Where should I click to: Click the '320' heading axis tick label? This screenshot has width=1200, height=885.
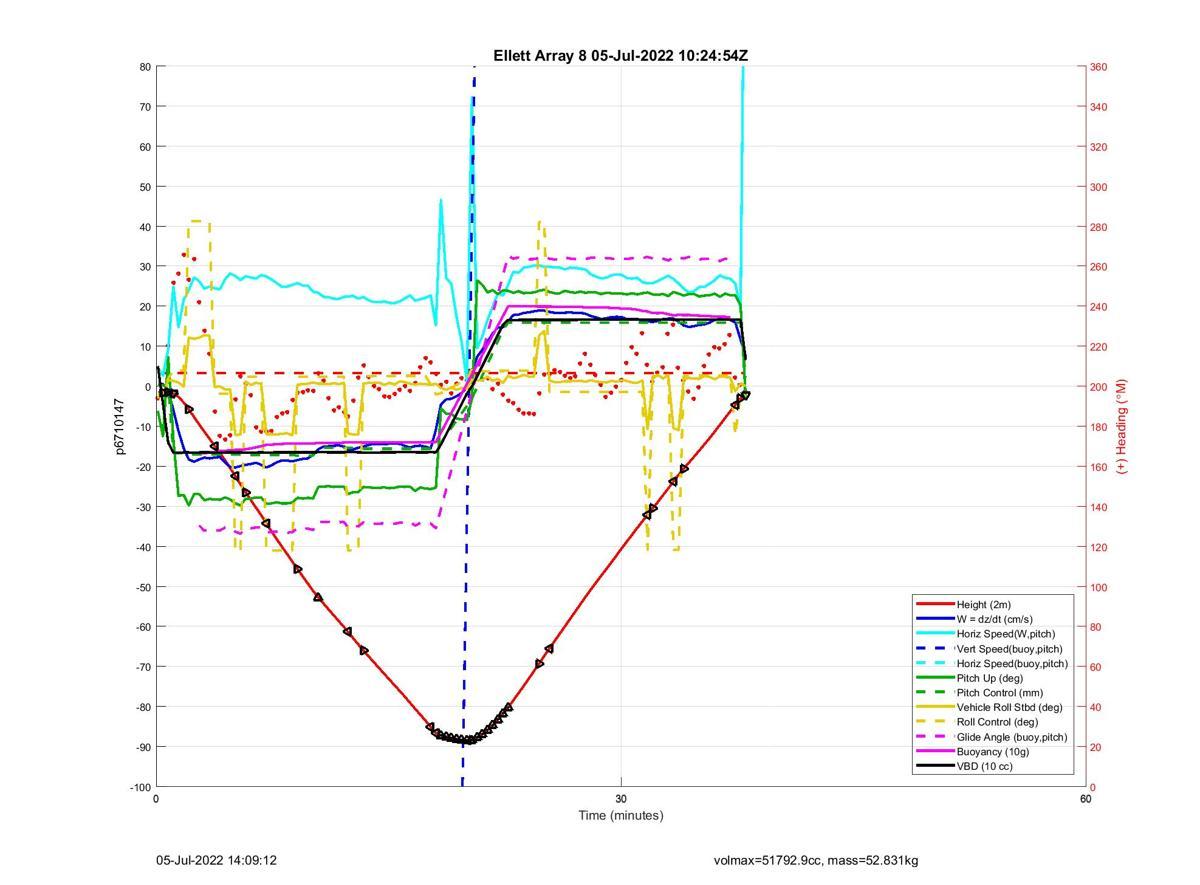click(1099, 147)
